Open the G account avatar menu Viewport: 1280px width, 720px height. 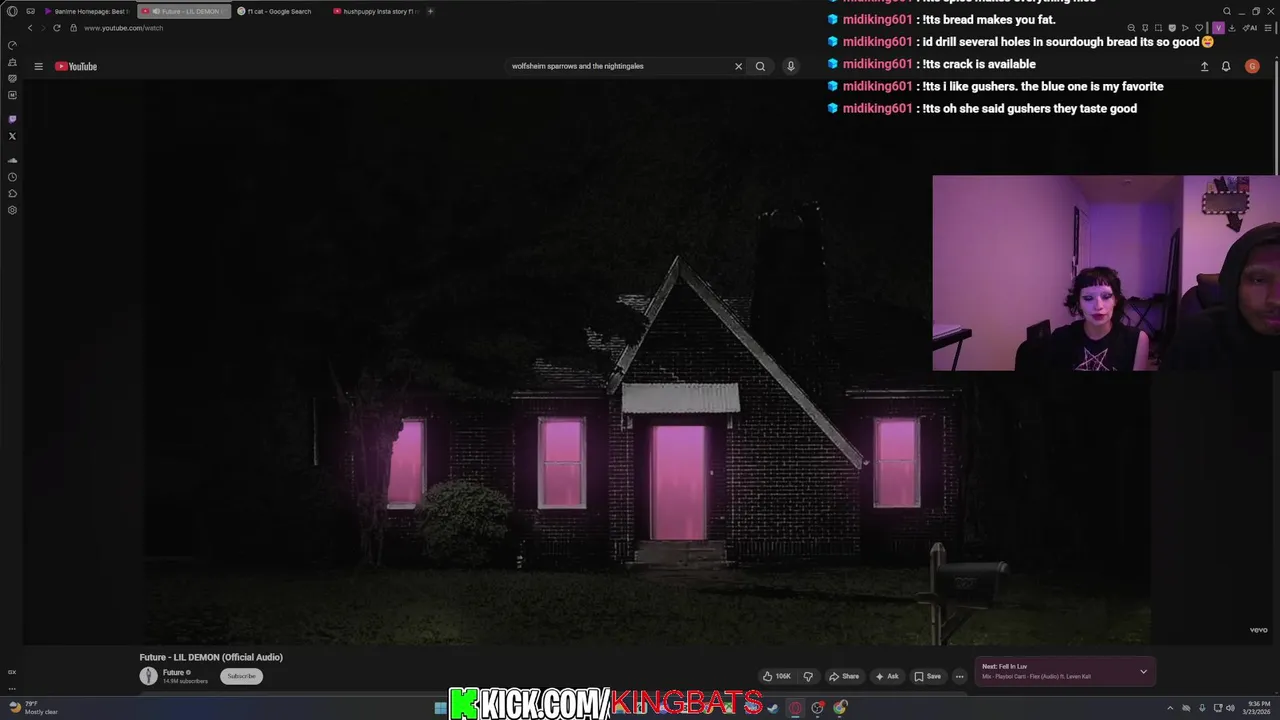pos(1252,66)
